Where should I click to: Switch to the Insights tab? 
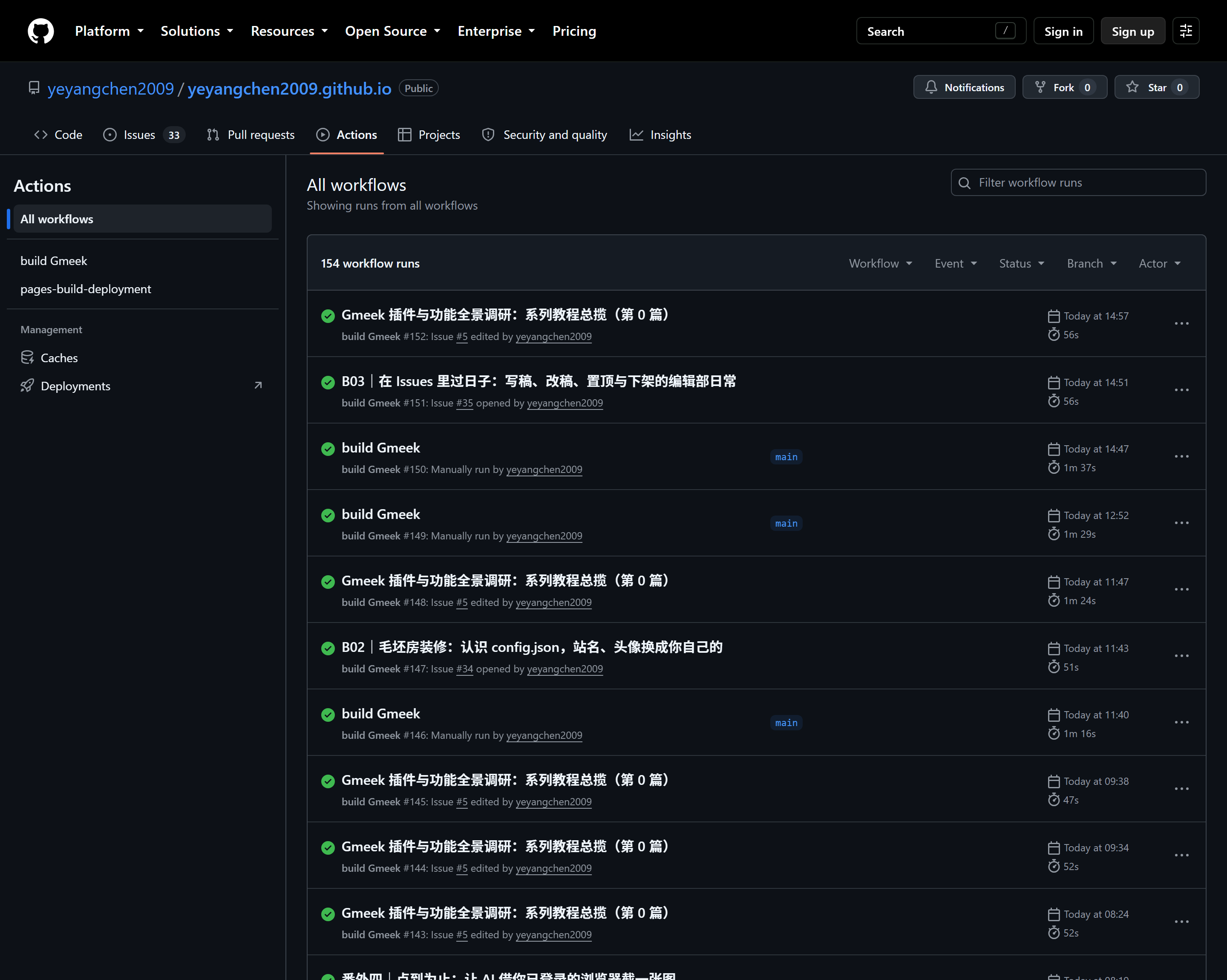[x=660, y=135]
